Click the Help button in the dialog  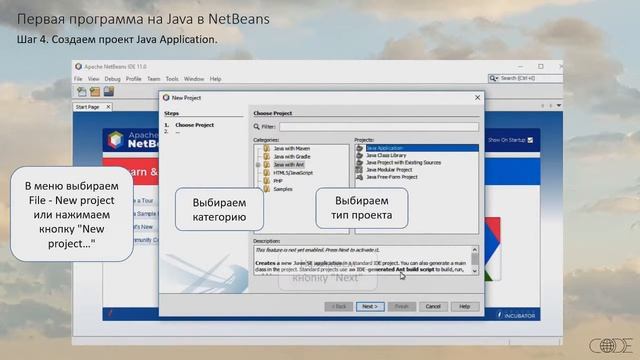(x=465, y=307)
